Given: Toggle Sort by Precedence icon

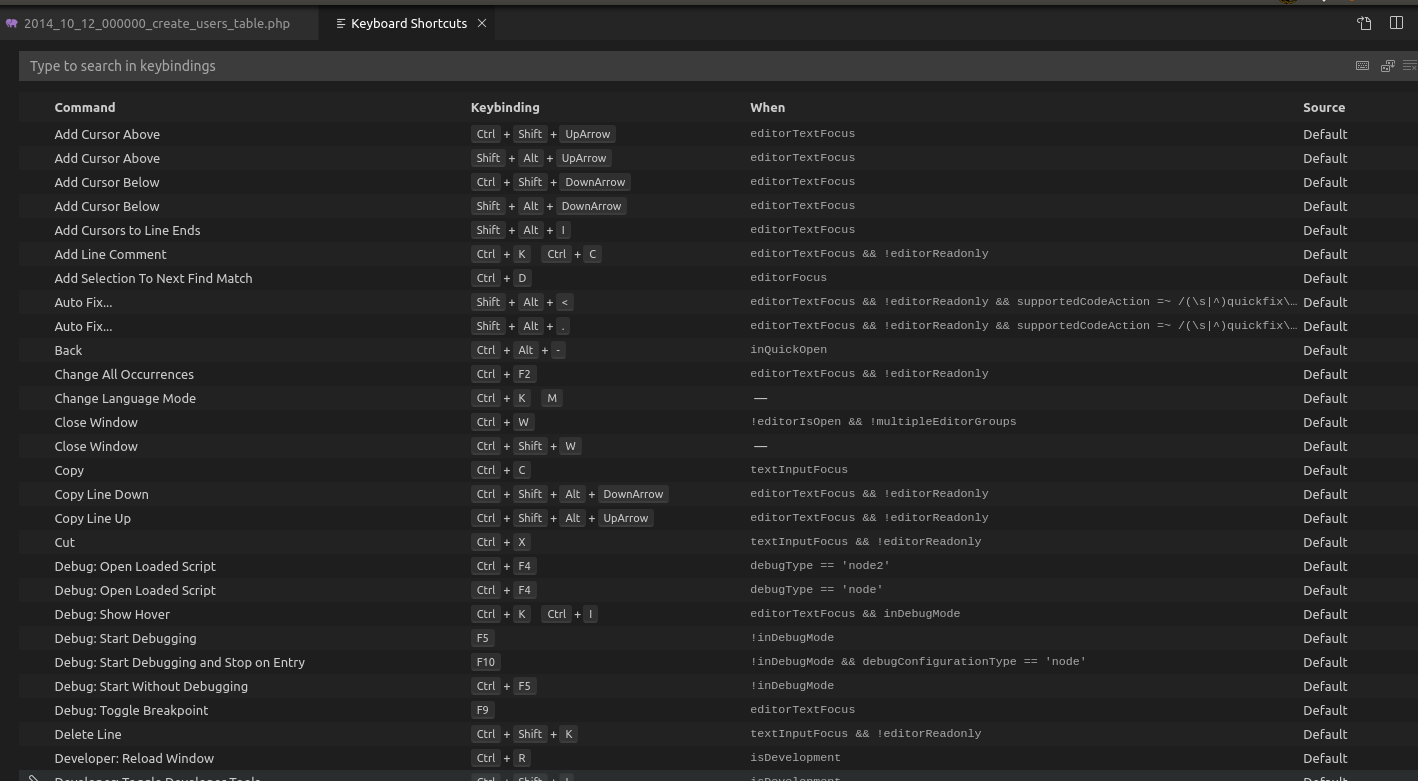Looking at the screenshot, I should [x=1387, y=66].
